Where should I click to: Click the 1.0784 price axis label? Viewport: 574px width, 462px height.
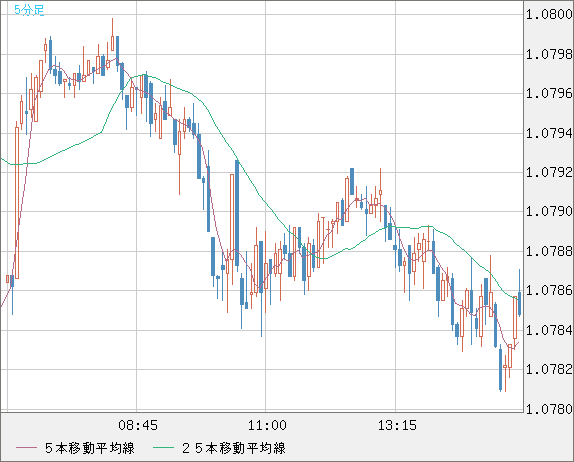[x=549, y=331]
